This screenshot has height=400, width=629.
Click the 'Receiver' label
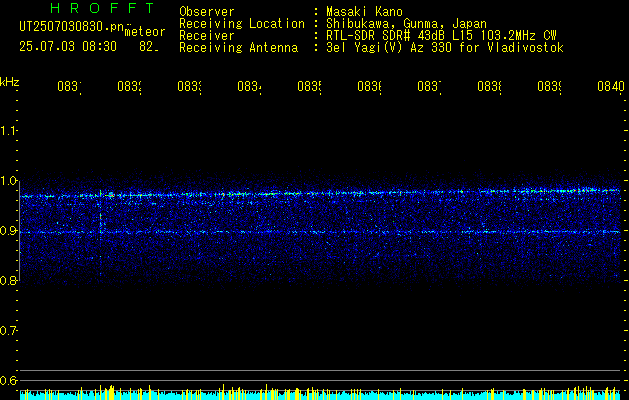pos(207,36)
